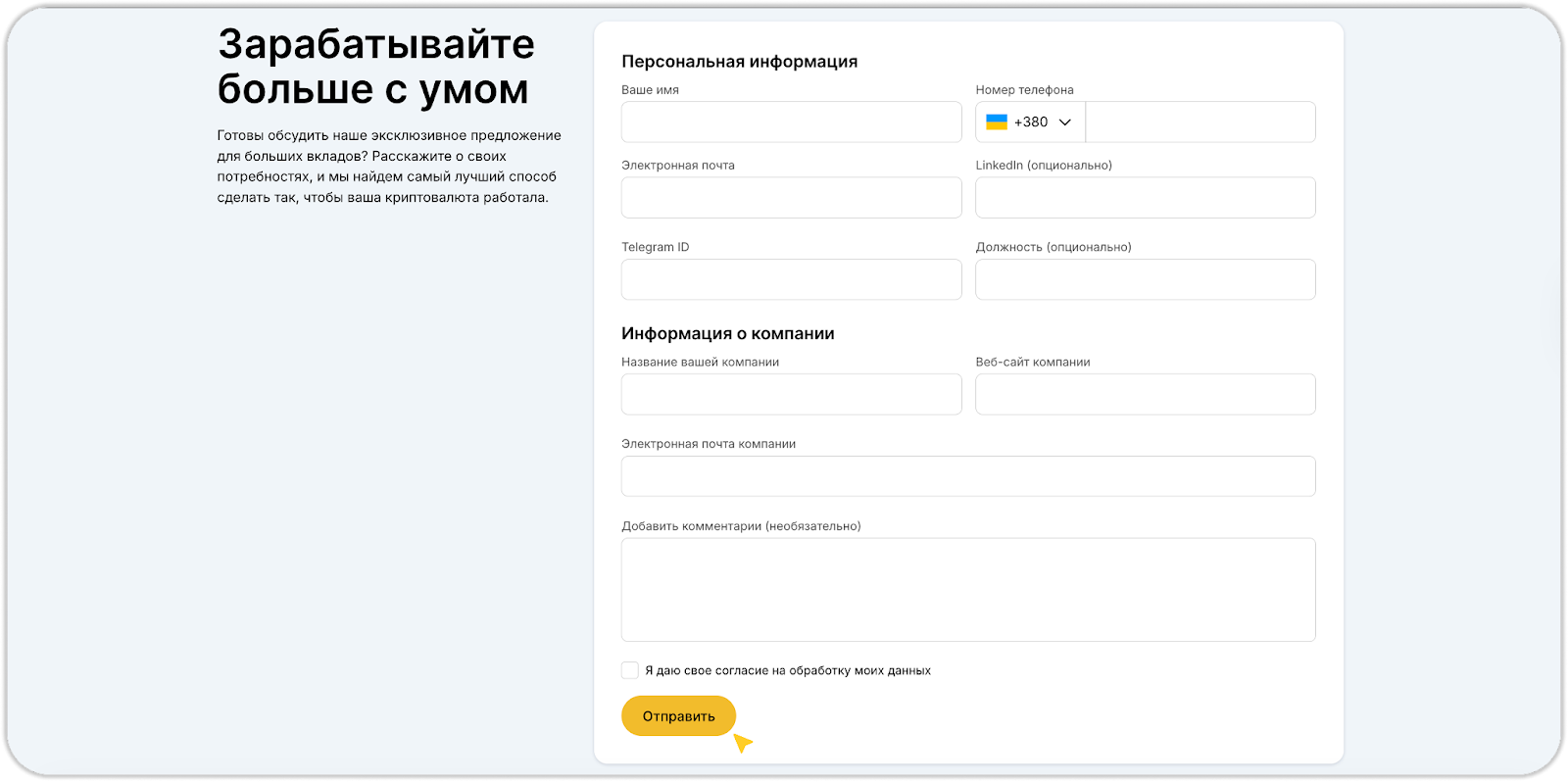
Task: Click the phone number input box
Action: [1200, 122]
